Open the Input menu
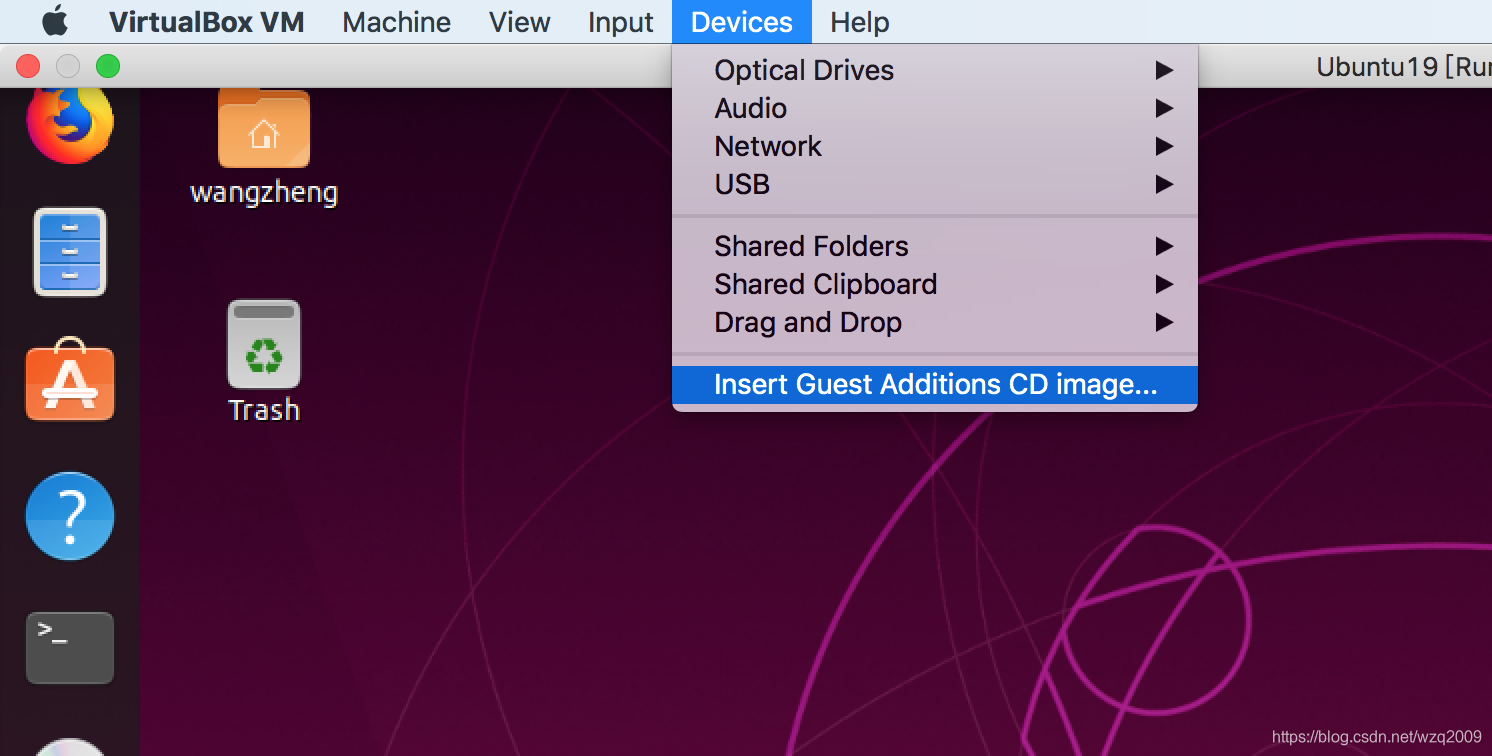1492x756 pixels. 620,22
